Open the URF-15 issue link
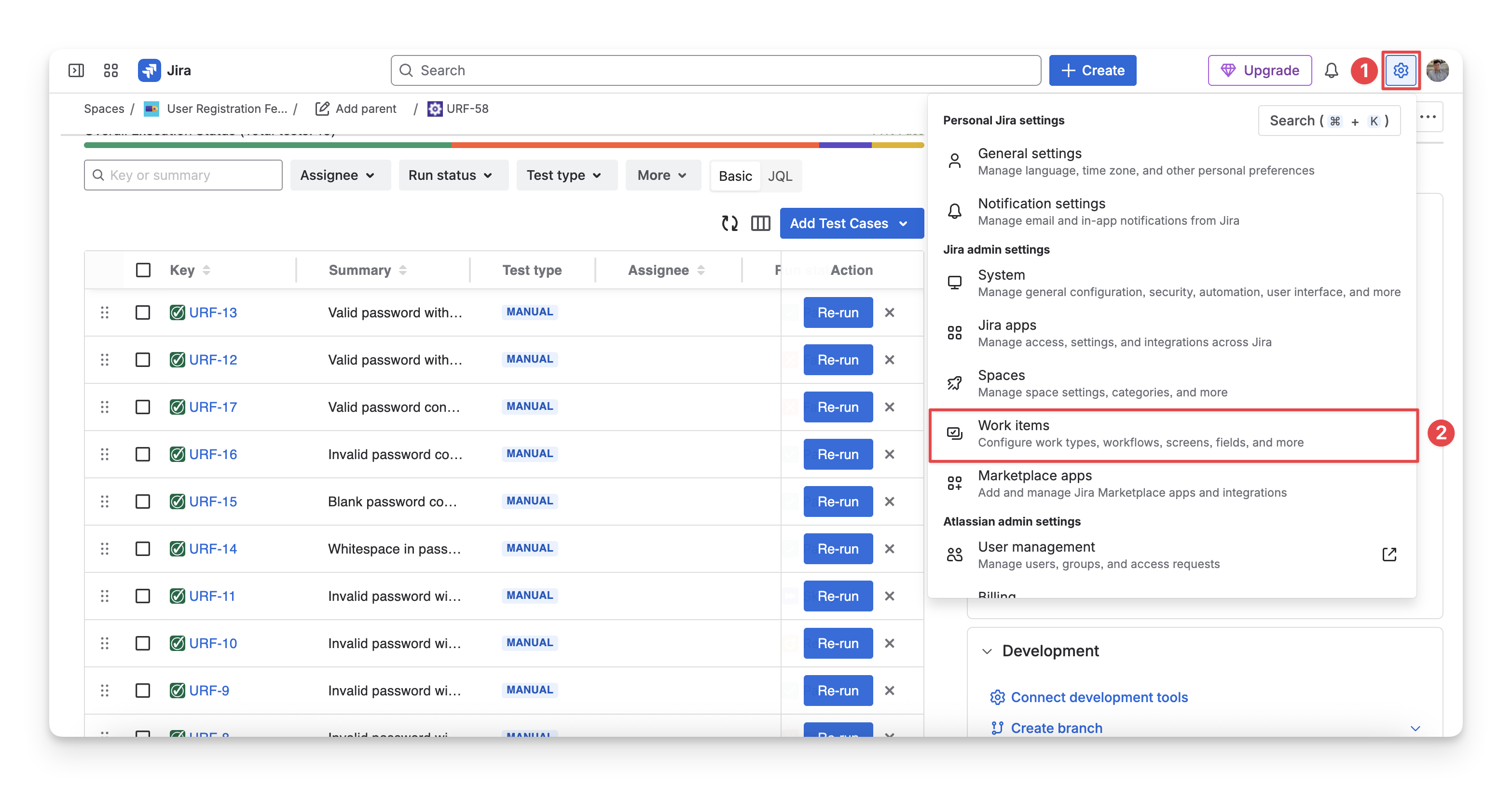1512x786 pixels. (213, 501)
